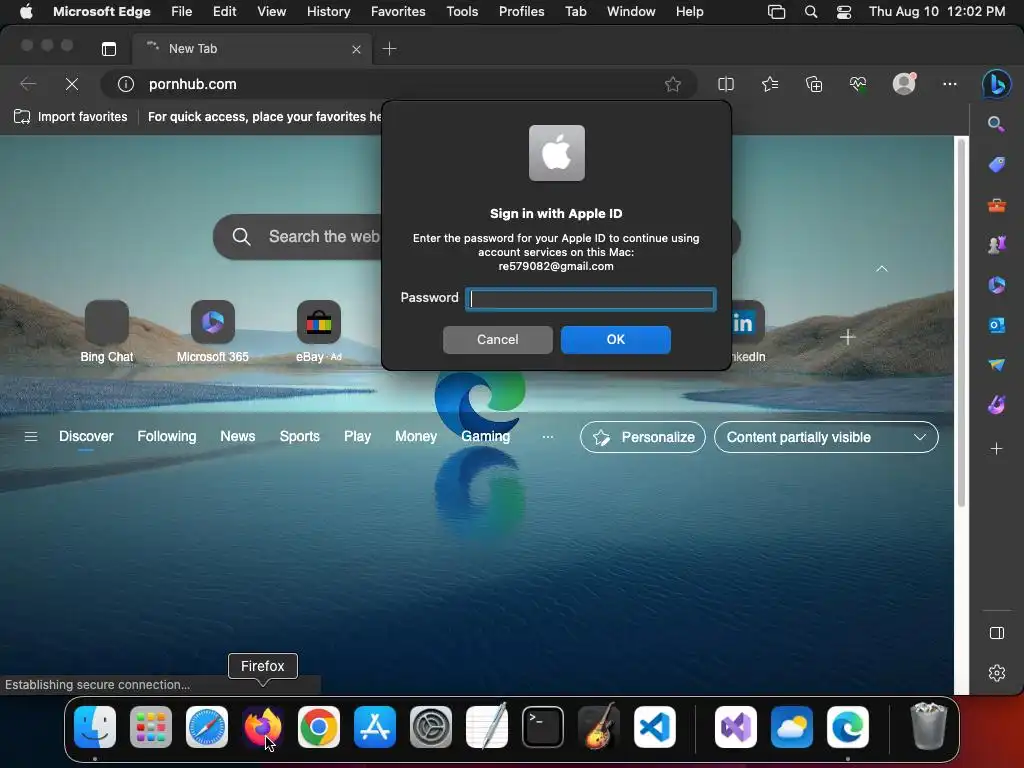This screenshot has height=768, width=1024.
Task: Expand Content partially visible dropdown
Action: pyautogui.click(x=826, y=437)
